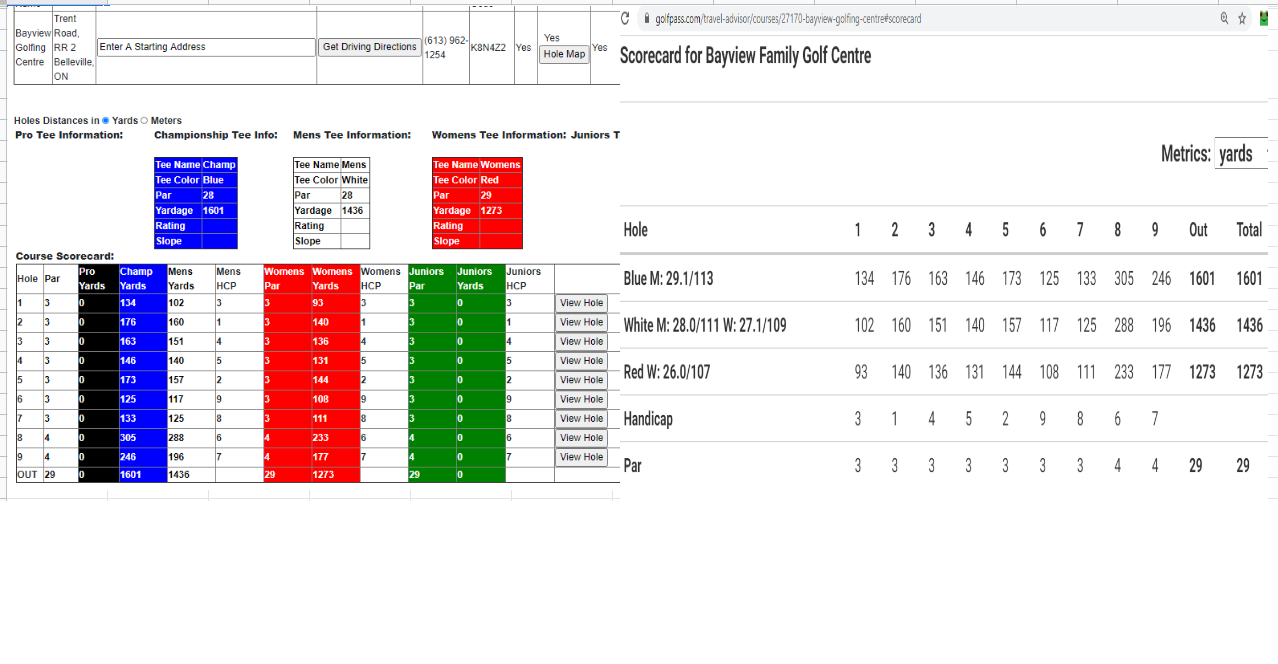The height and width of the screenshot is (664, 1278).
Task: Click Tee Color Blue cell
Action: [219, 180]
